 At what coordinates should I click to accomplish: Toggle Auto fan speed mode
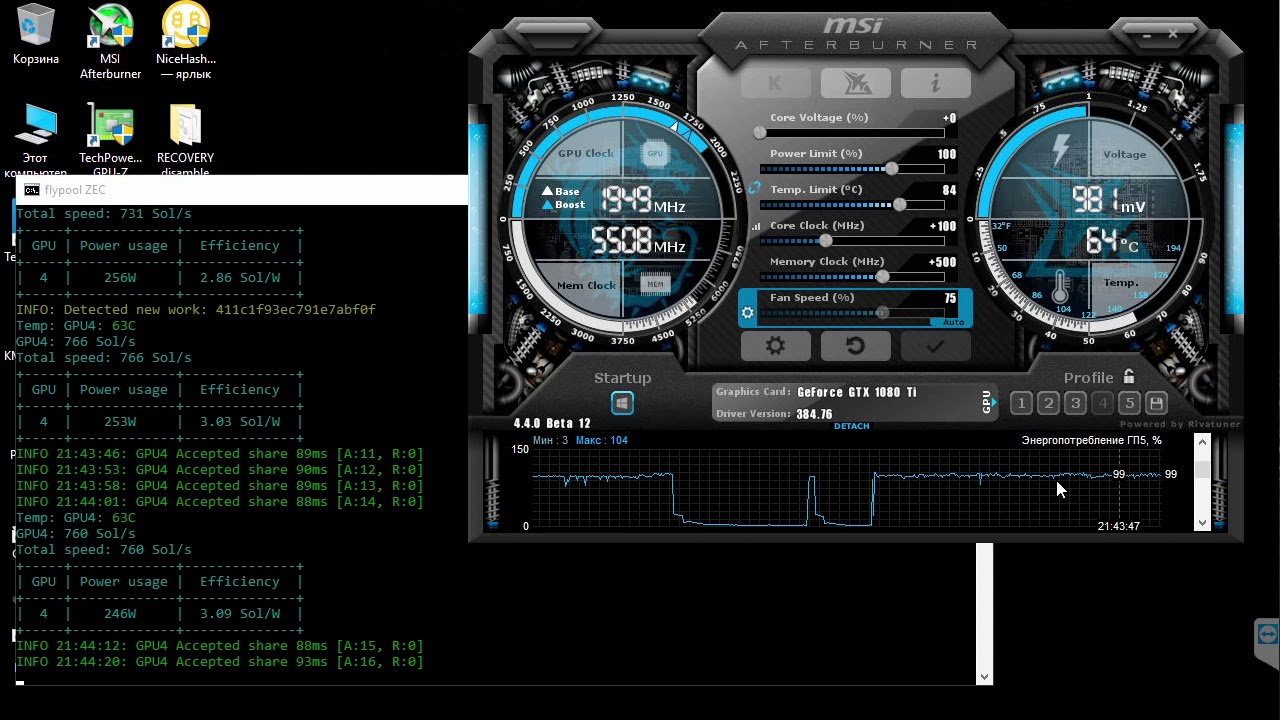coord(952,322)
